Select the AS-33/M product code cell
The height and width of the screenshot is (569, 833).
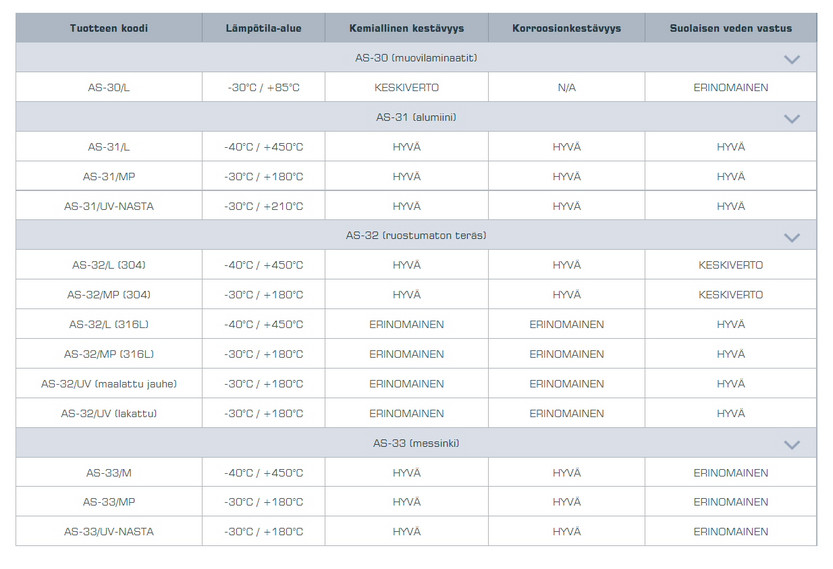(109, 473)
